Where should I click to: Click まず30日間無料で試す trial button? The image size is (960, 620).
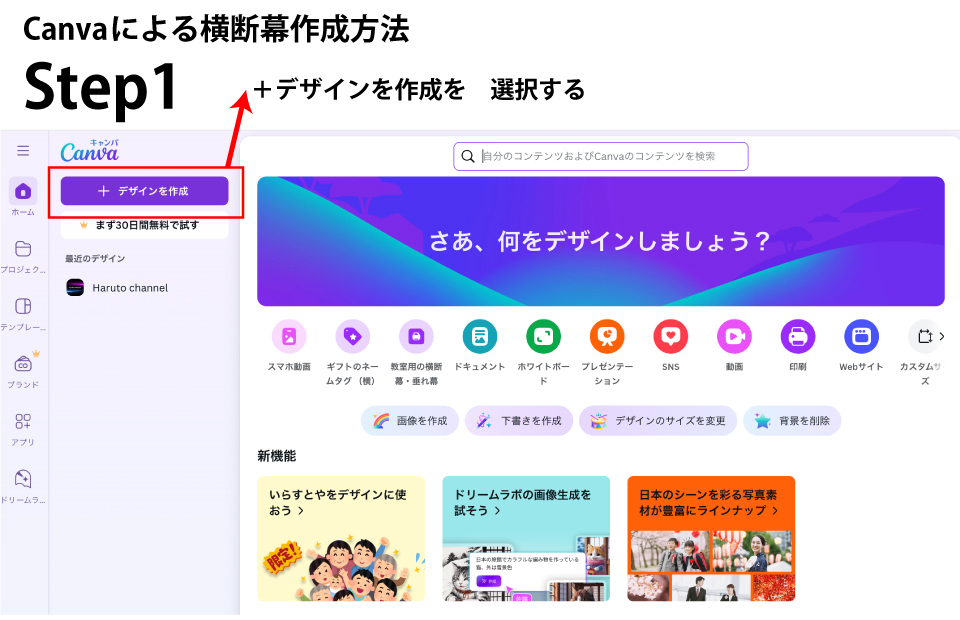tap(144, 225)
